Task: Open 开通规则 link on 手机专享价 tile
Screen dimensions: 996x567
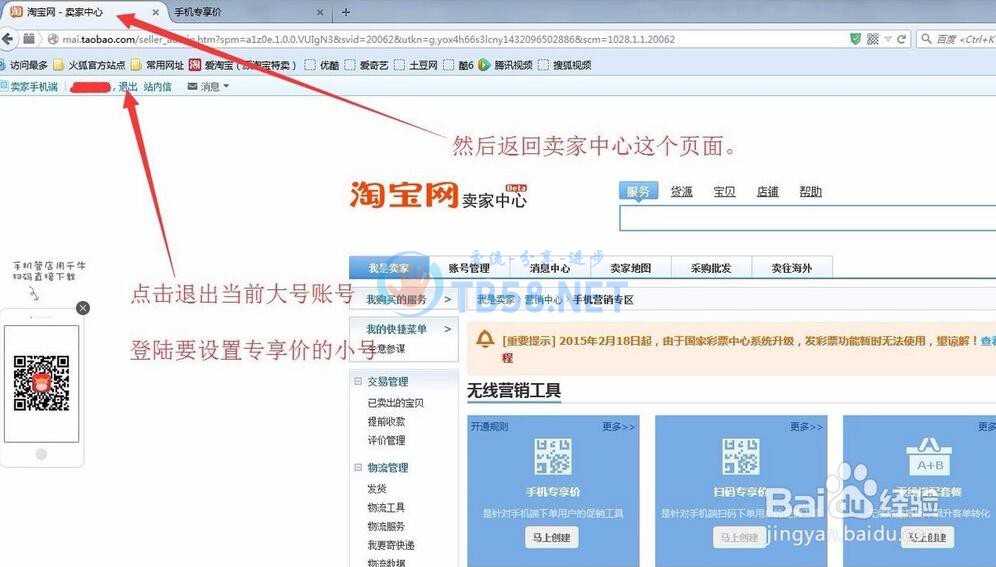Action: pyautogui.click(x=489, y=426)
